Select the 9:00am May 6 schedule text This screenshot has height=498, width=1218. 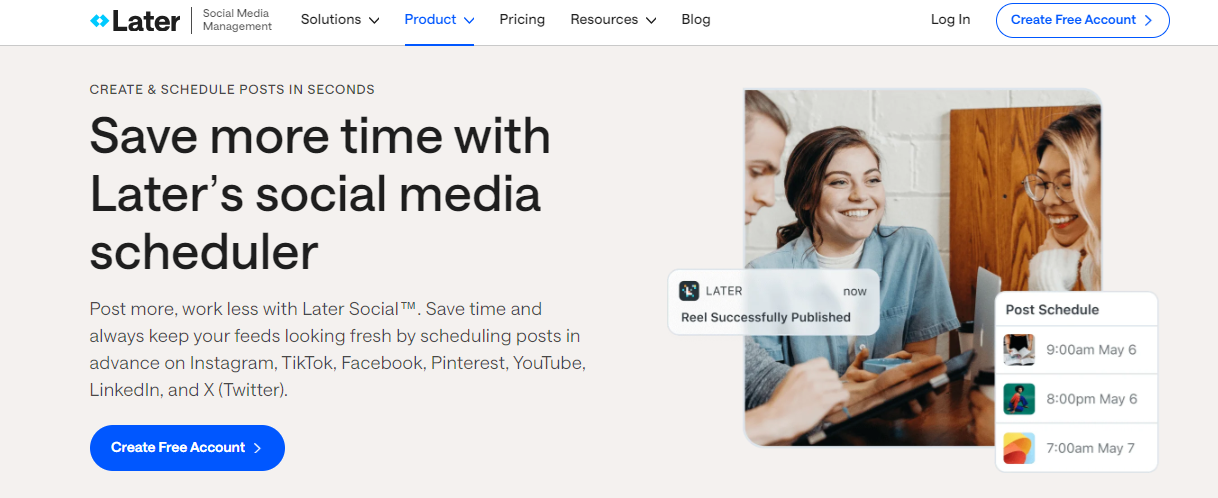pyautogui.click(x=1092, y=350)
